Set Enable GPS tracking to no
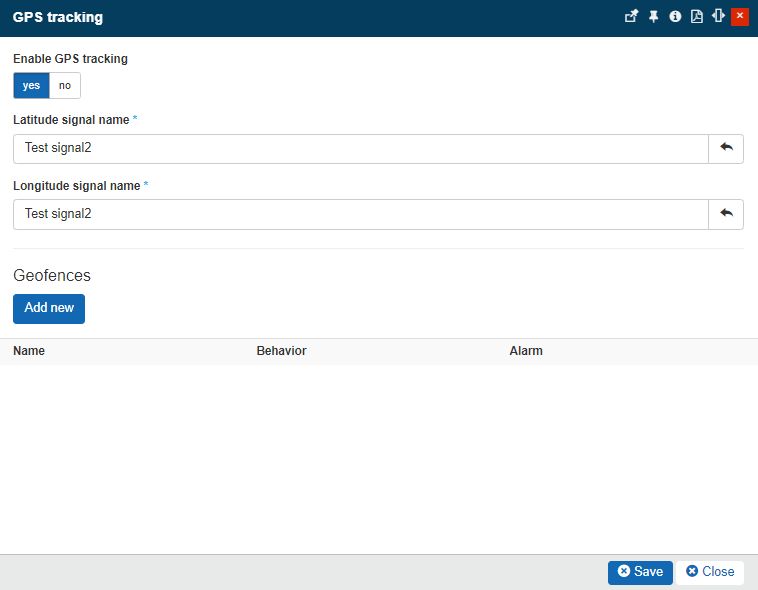Screen dimensions: 758x590 pos(65,86)
